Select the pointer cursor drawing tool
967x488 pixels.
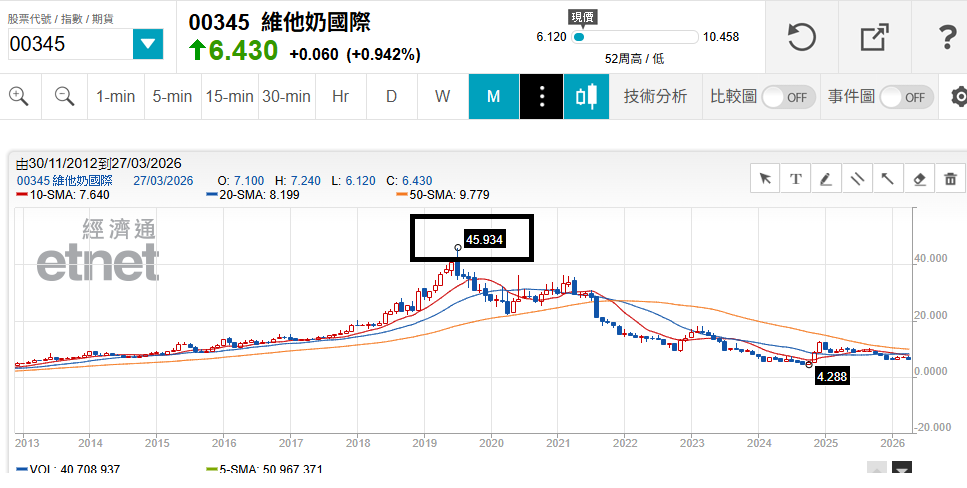[x=765, y=179]
